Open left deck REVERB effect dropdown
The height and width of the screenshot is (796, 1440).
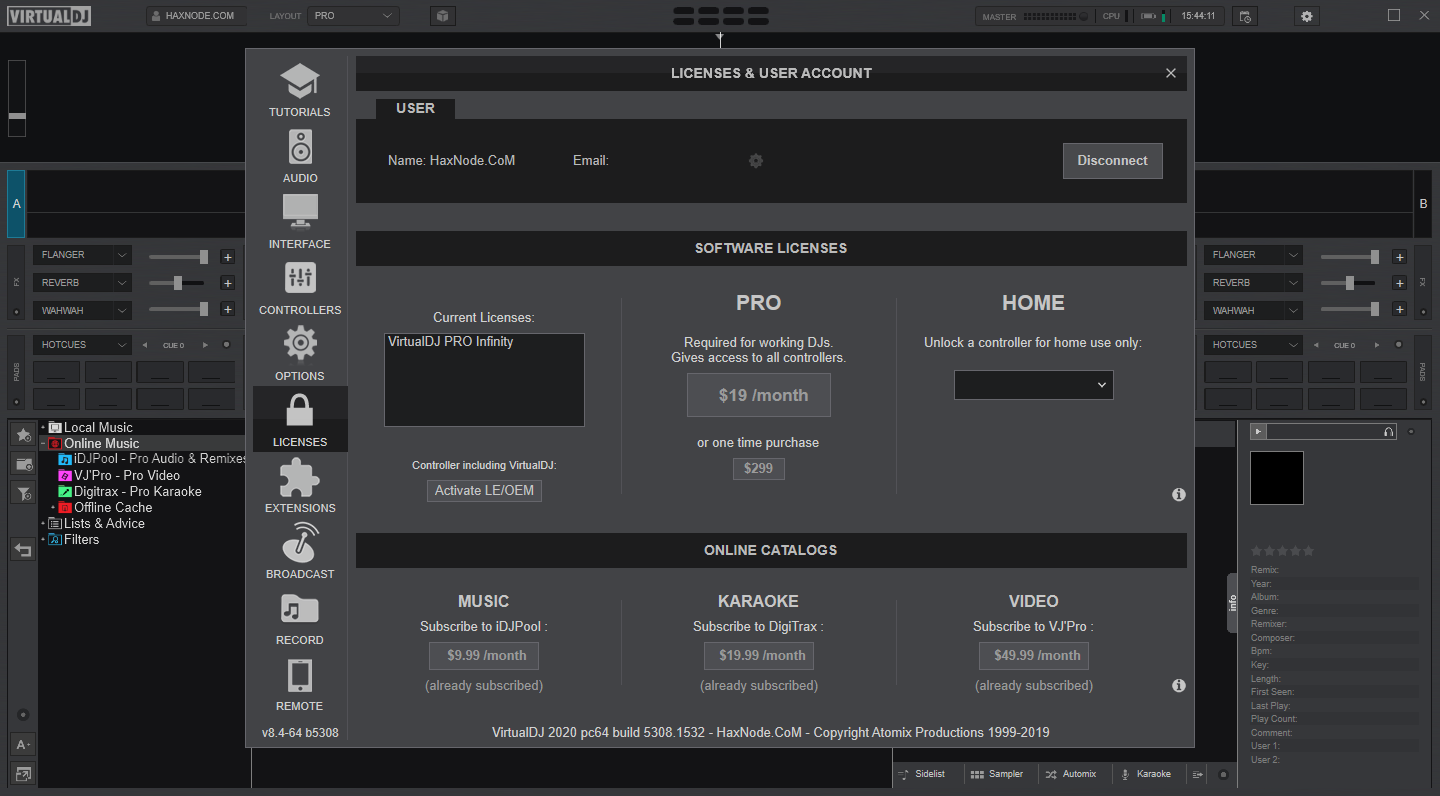[82, 283]
